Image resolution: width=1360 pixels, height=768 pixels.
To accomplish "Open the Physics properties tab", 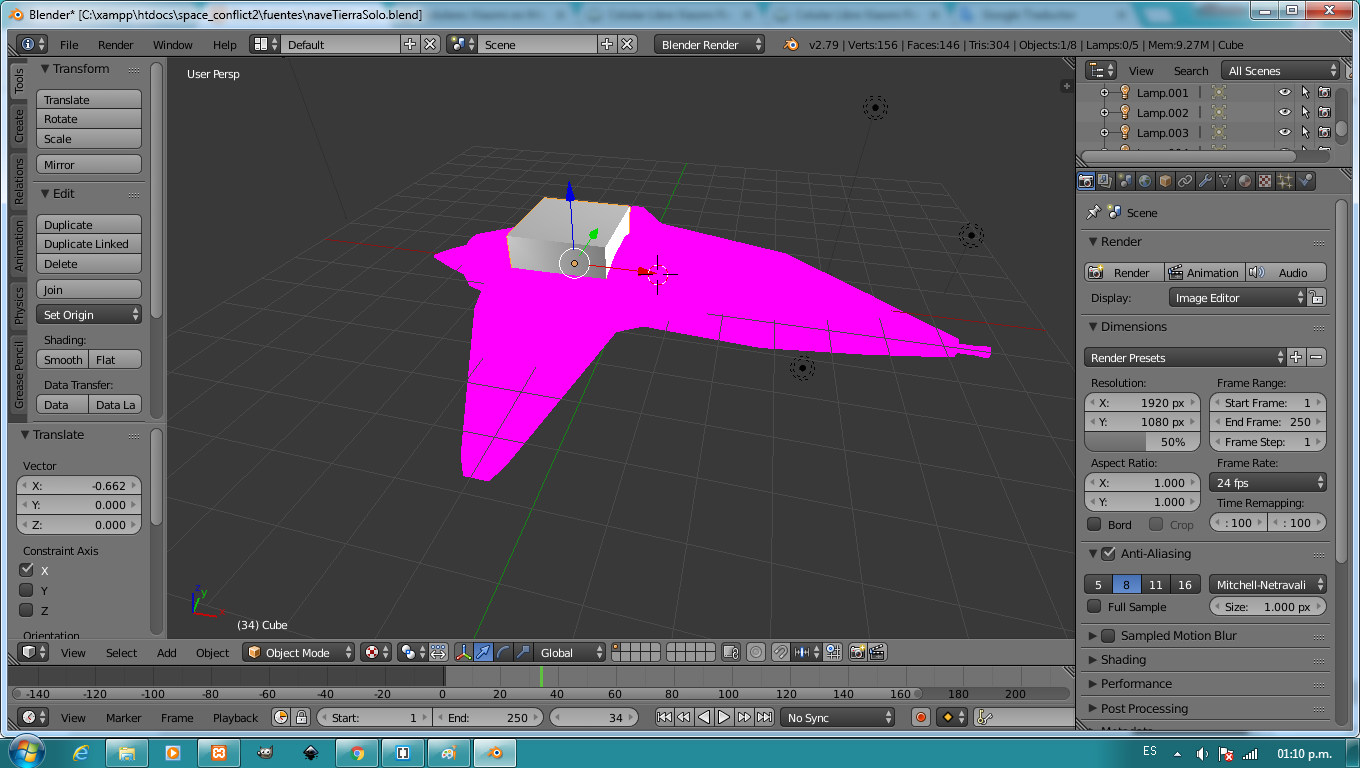I will (1305, 181).
